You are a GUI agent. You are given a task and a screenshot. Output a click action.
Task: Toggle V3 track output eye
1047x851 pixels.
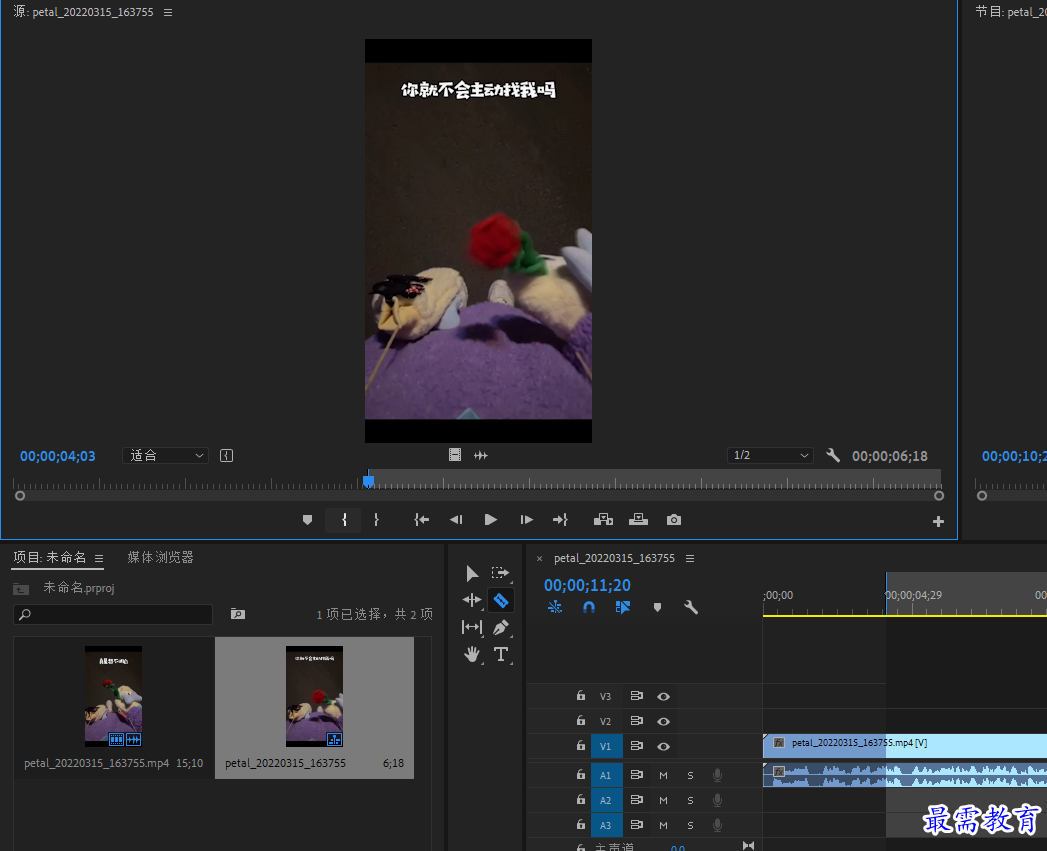pos(663,696)
